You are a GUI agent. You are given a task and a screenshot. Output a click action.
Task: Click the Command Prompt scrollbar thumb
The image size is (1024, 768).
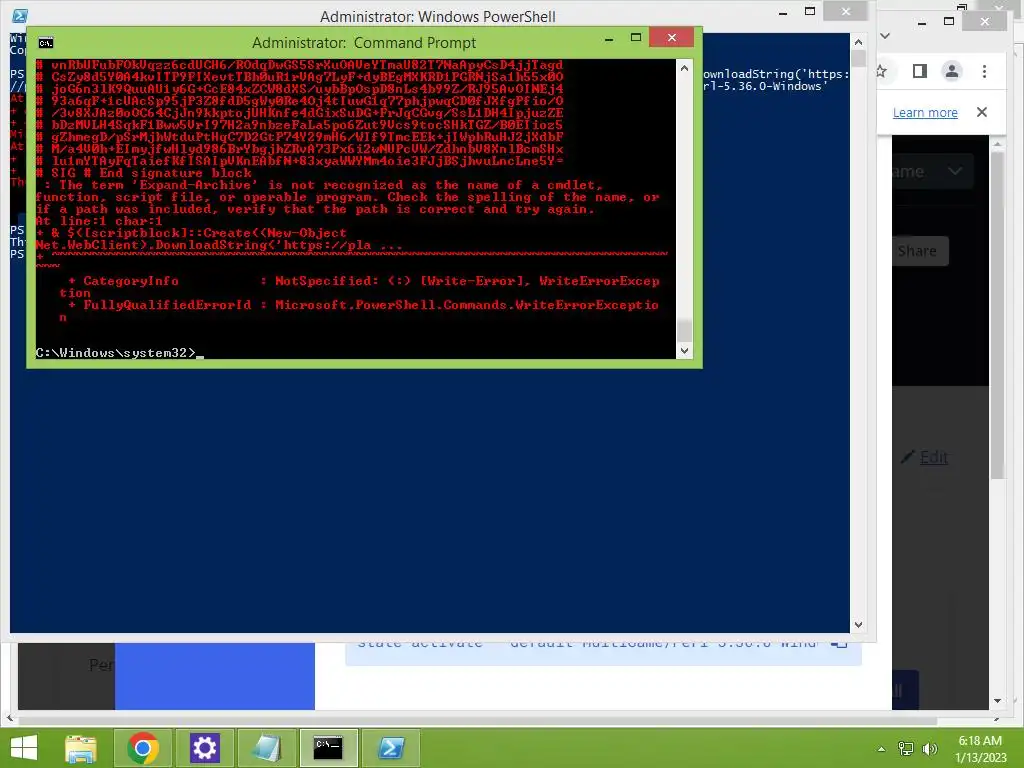click(x=684, y=330)
